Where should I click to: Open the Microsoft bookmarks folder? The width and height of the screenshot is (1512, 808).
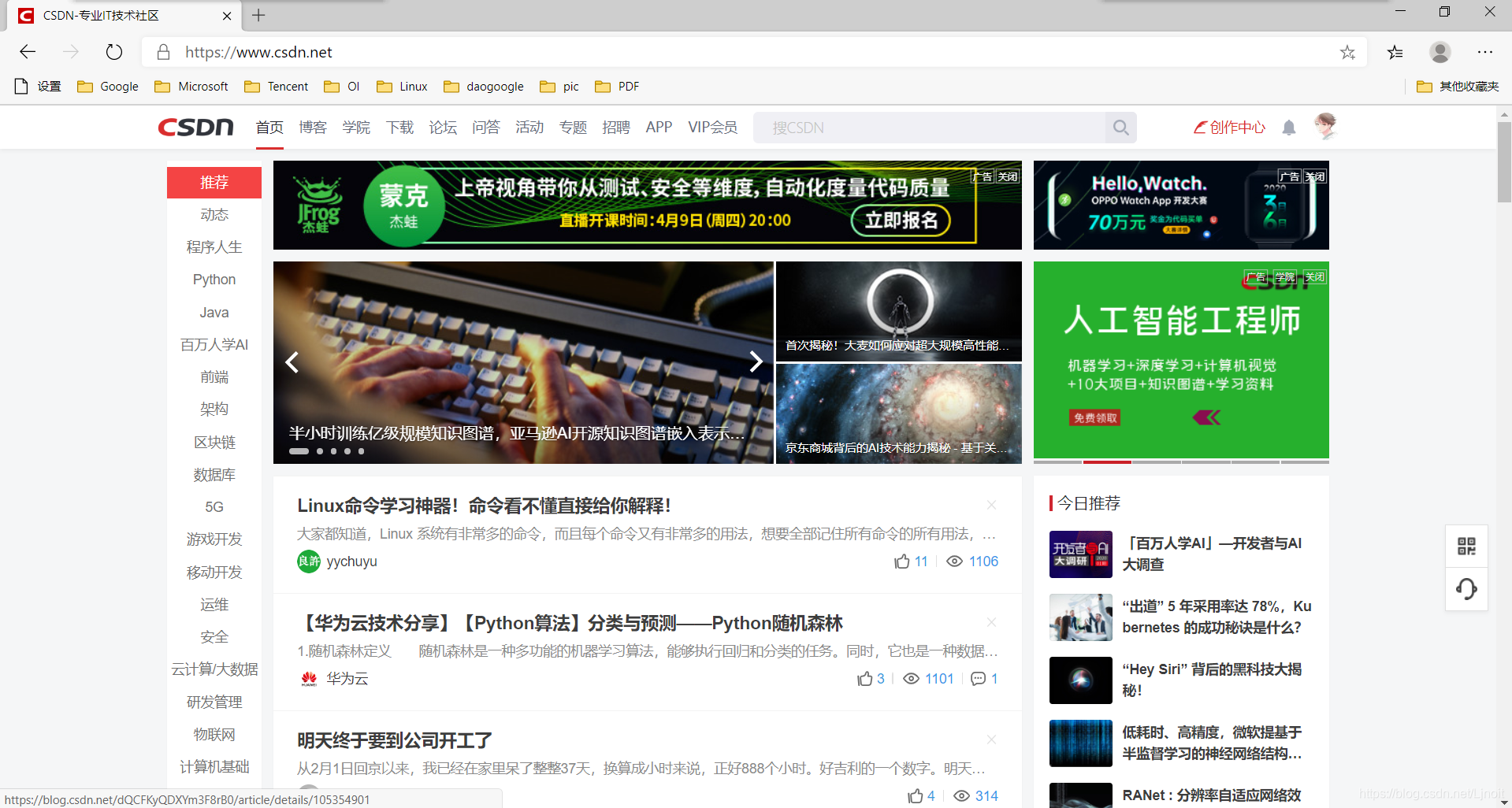191,87
